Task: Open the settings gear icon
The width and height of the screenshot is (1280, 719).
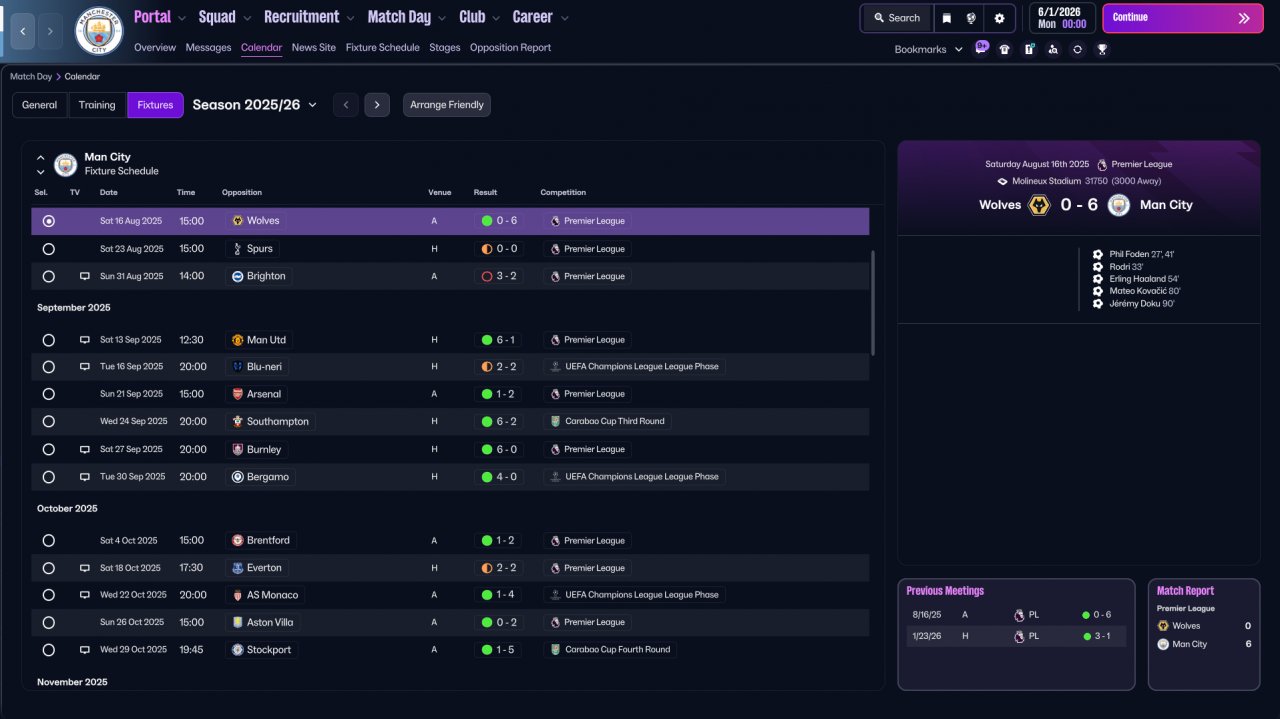Action: [999, 18]
